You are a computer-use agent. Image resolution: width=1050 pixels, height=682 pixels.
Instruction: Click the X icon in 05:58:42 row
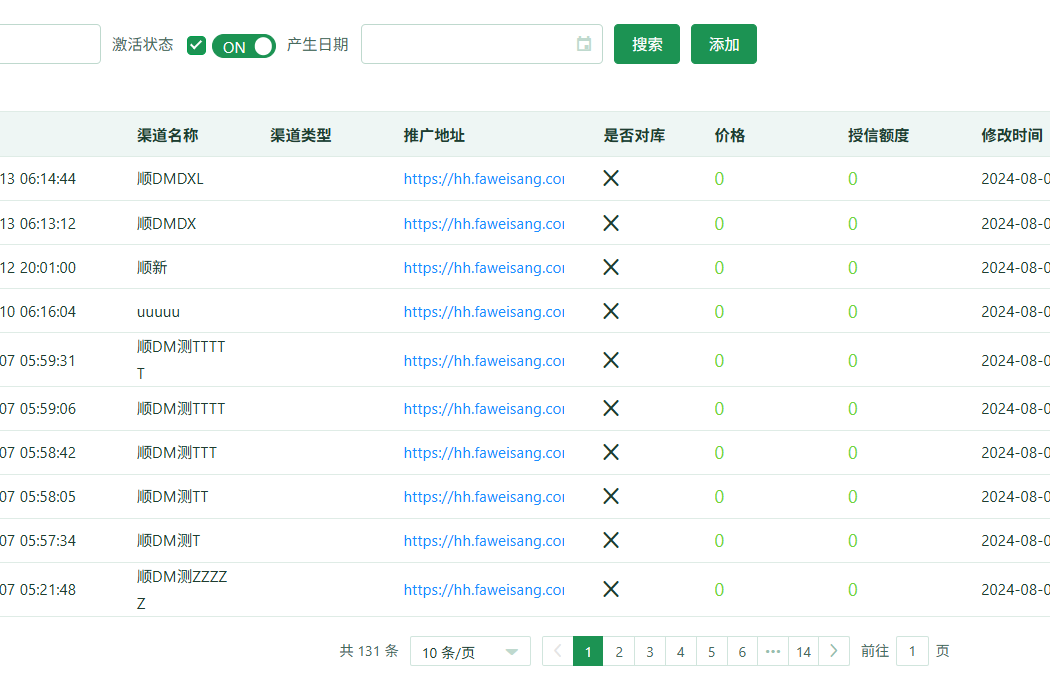(x=611, y=453)
